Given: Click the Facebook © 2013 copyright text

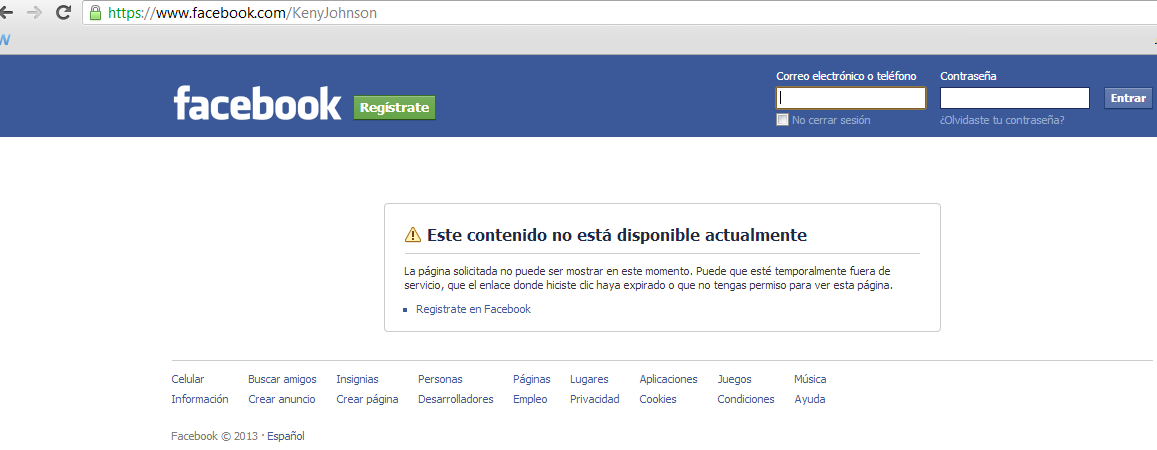Looking at the screenshot, I should pyautogui.click(x=215, y=436).
